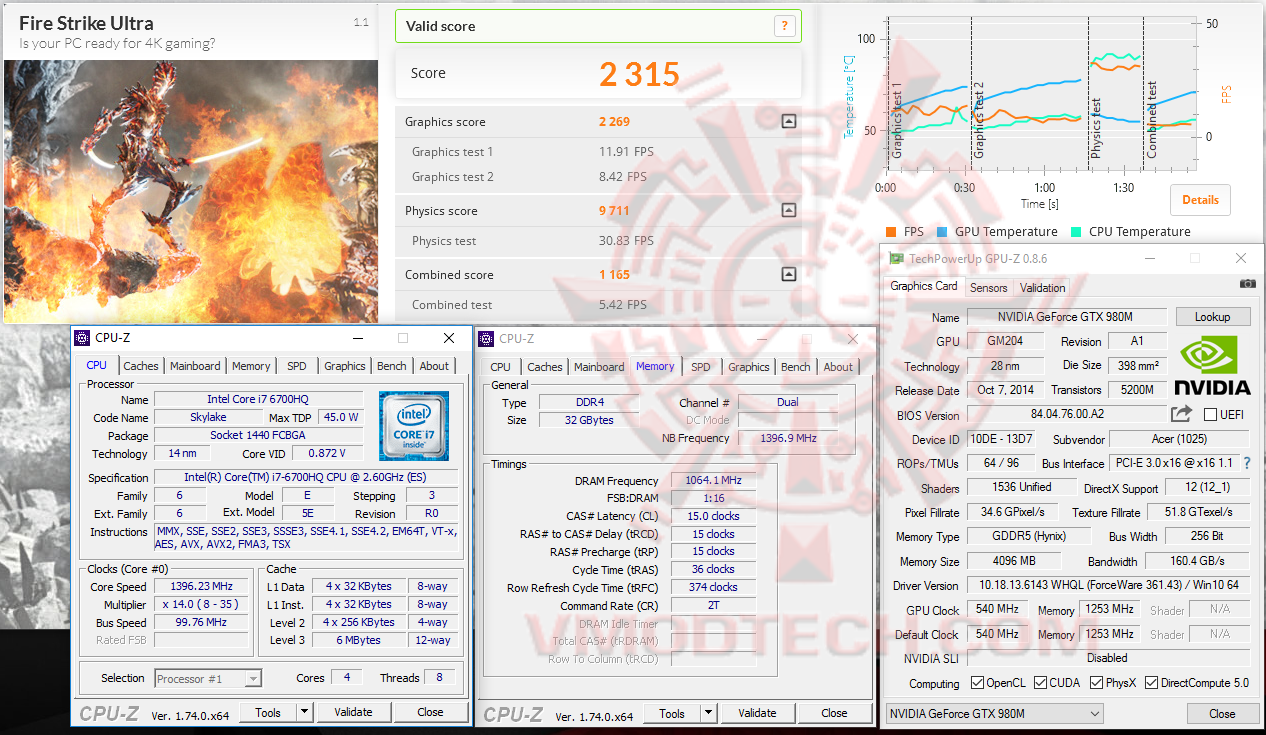Select the Graphics Card tab in GPU-Z
1266x735 pixels.
click(x=924, y=286)
